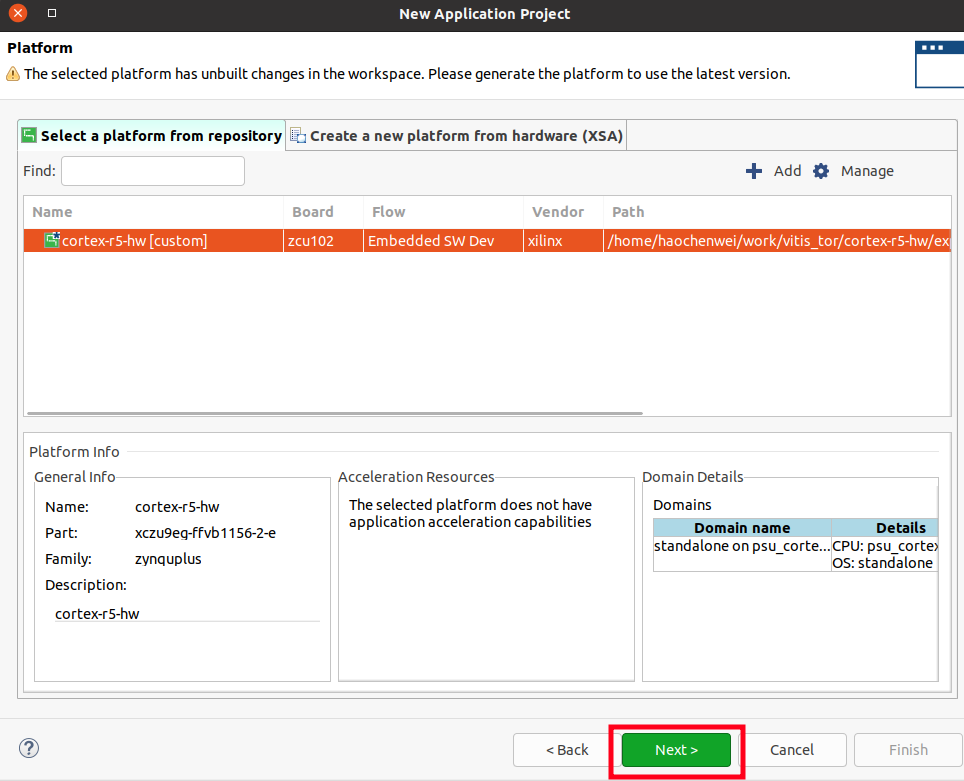Click the help question mark icon

(x=29, y=748)
